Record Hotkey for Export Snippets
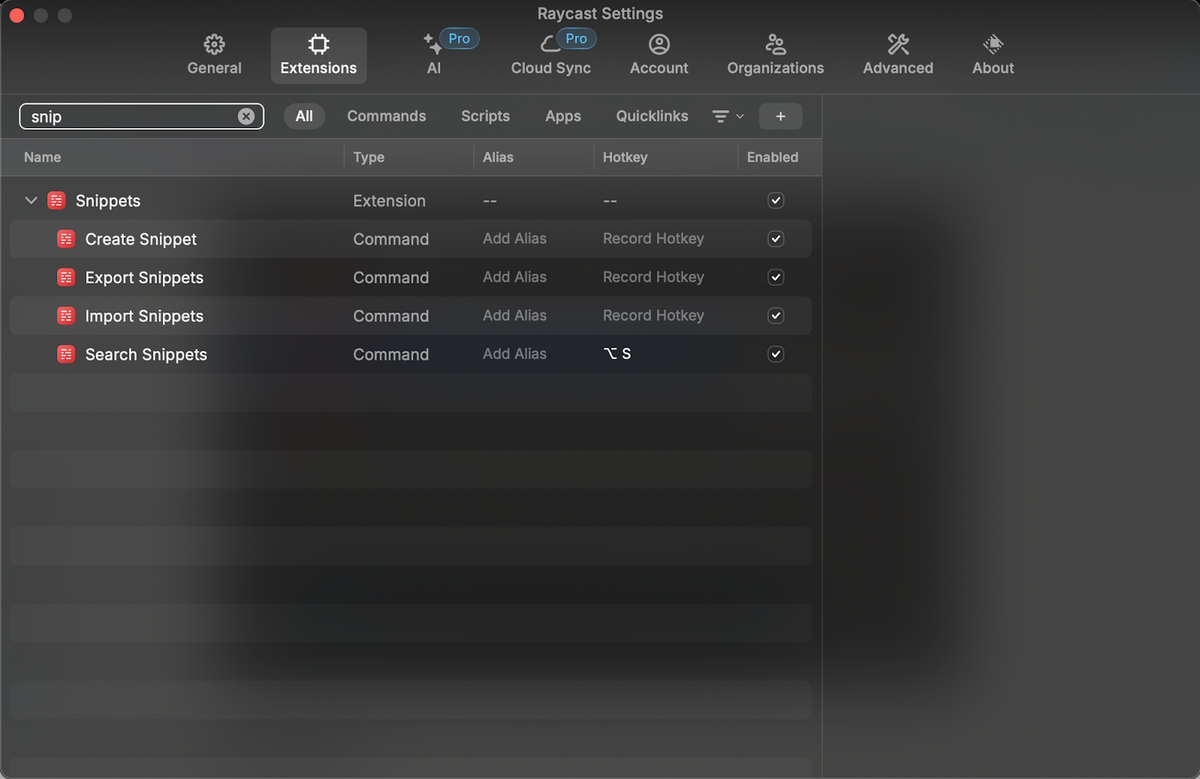Screen dimensions: 1200x779 point(653,277)
